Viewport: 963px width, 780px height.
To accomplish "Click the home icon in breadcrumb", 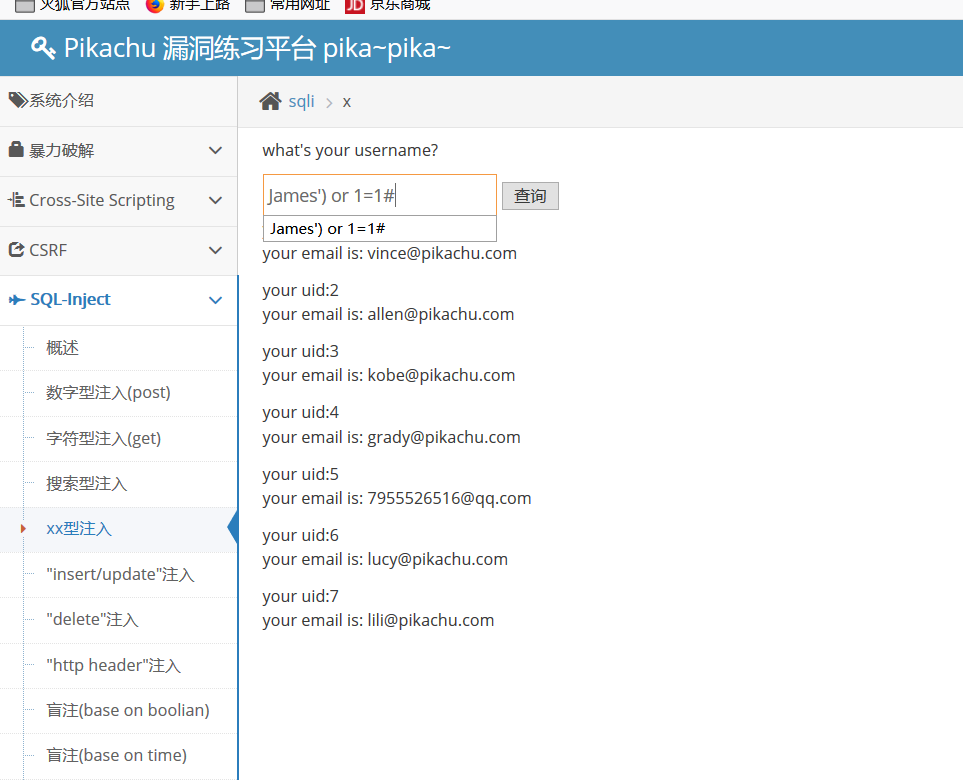I will tap(270, 101).
